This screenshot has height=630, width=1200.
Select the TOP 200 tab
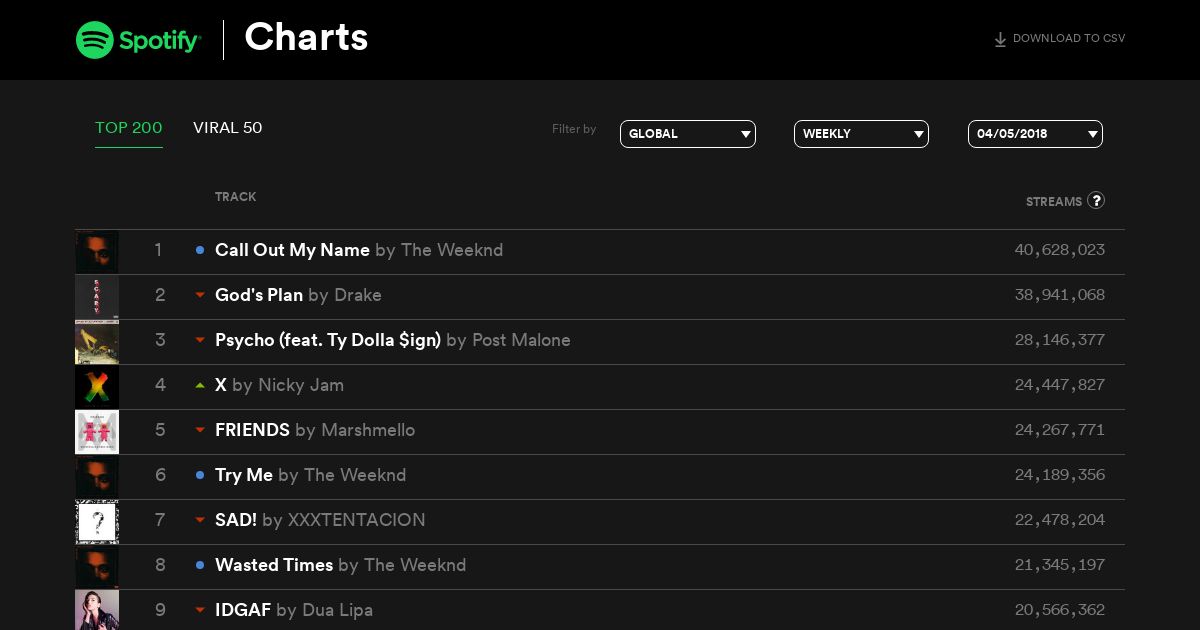click(x=129, y=128)
